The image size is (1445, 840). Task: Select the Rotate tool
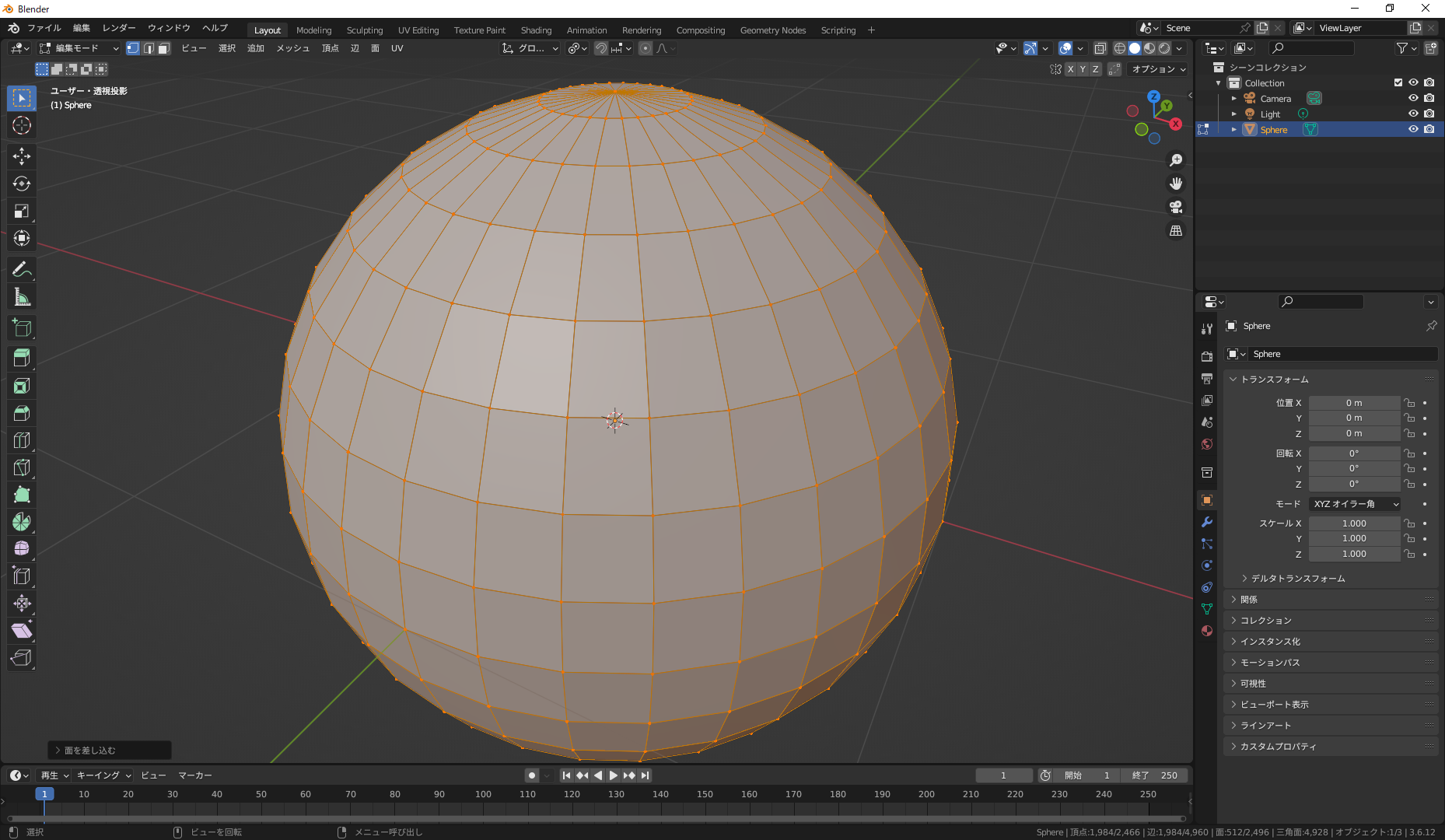22,184
